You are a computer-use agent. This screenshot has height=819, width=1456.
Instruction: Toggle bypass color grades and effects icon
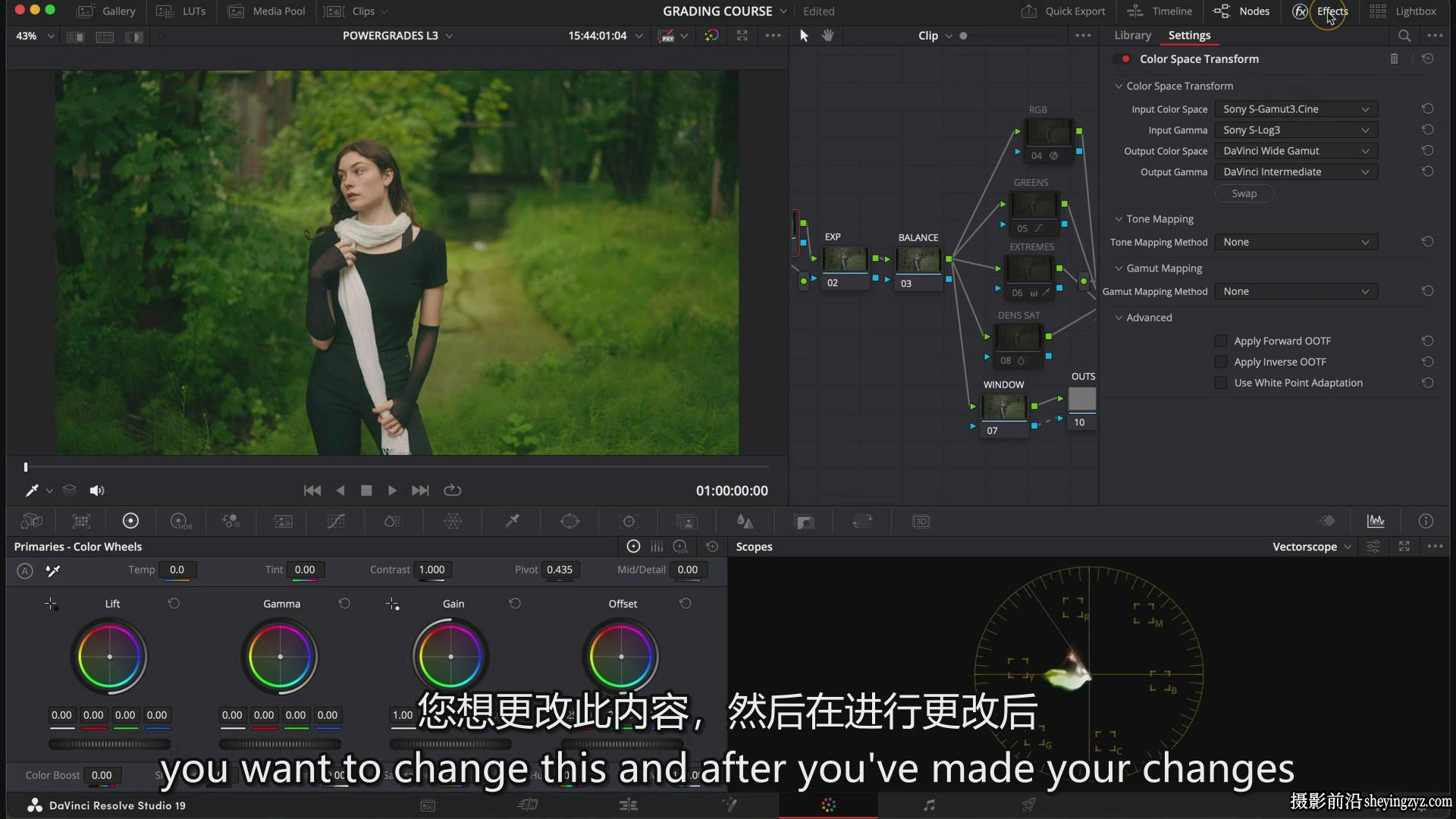[x=711, y=36]
